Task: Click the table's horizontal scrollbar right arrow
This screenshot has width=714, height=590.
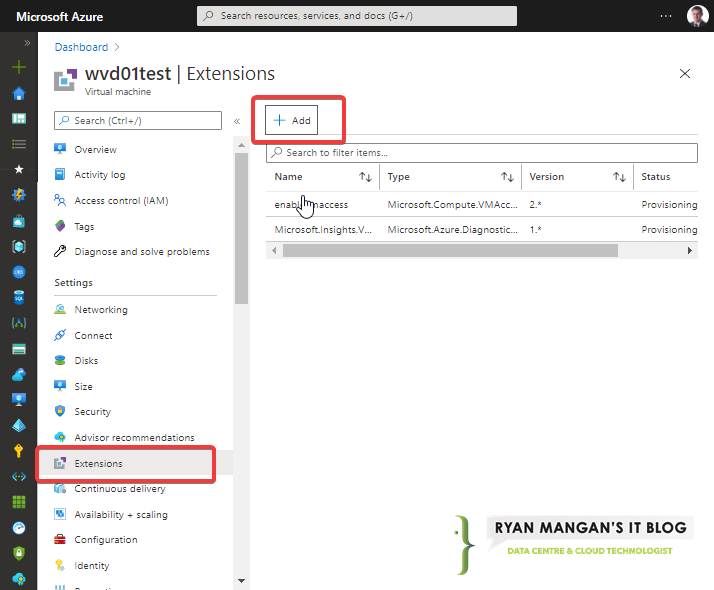Action: (x=689, y=250)
